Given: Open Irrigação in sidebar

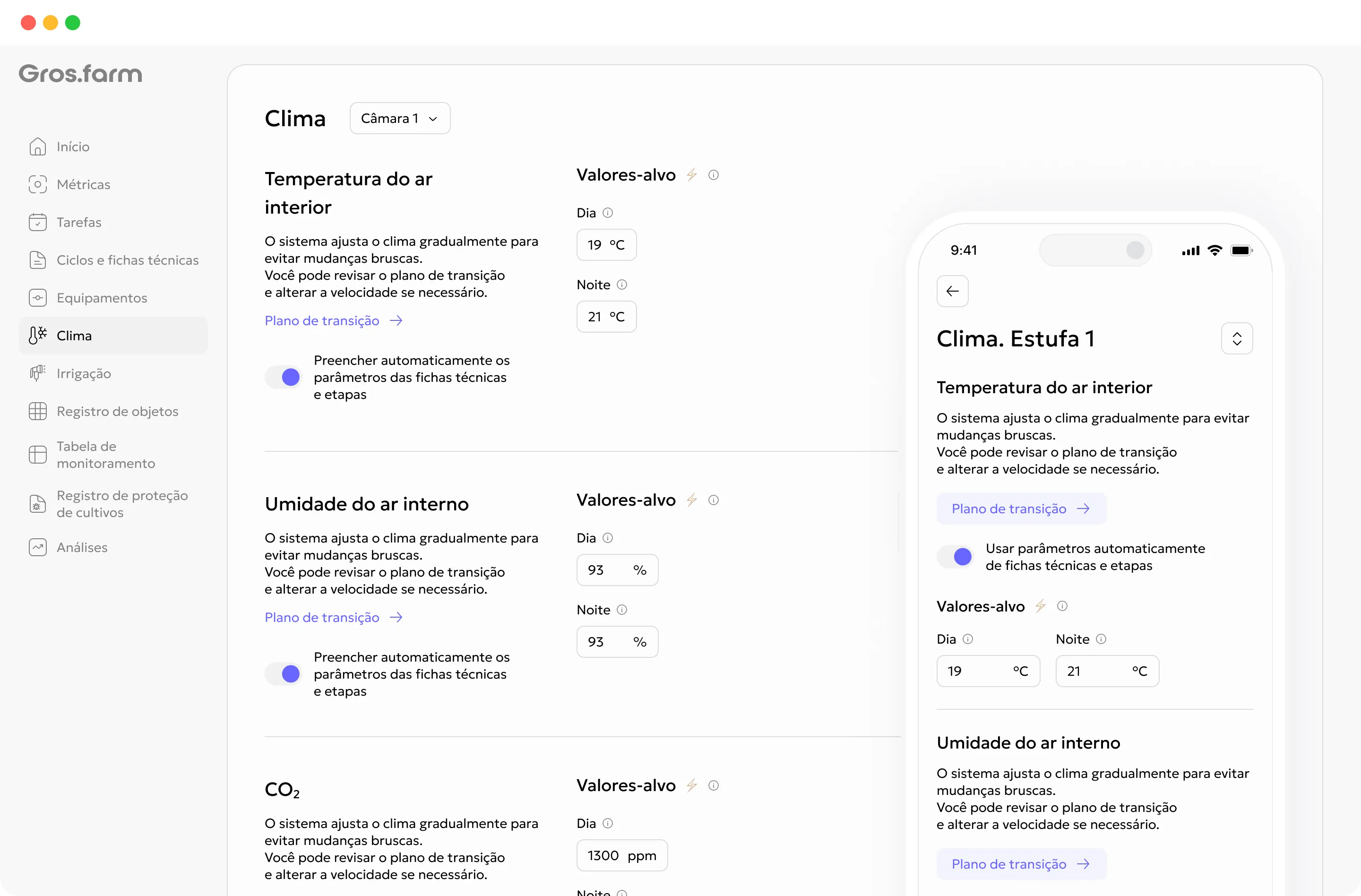Looking at the screenshot, I should click(113, 373).
